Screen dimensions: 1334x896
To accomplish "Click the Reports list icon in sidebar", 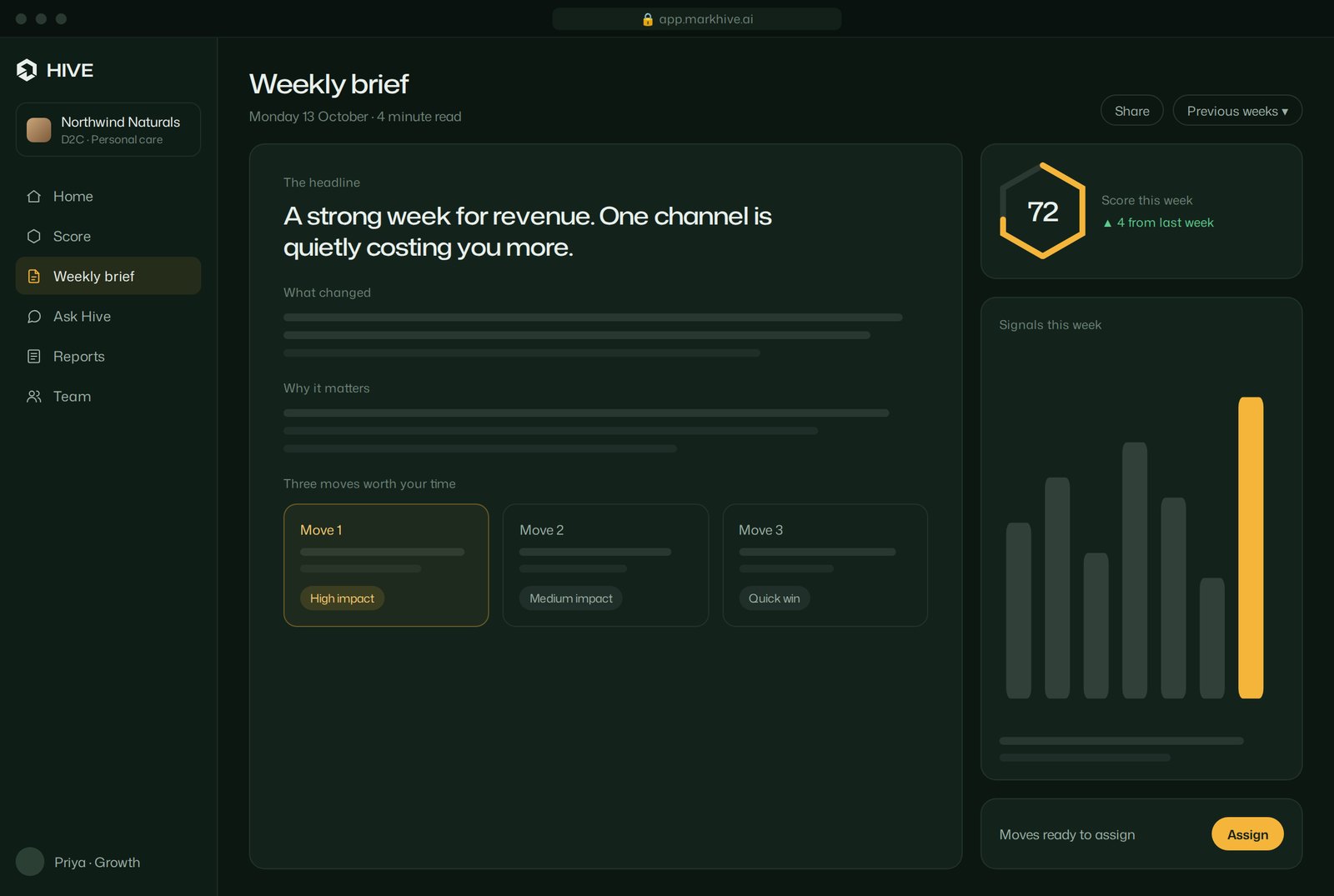I will click(34, 357).
